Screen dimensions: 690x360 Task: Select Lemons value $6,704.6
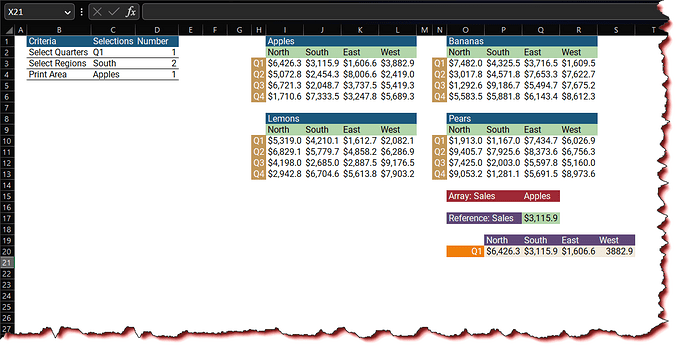tap(322, 174)
